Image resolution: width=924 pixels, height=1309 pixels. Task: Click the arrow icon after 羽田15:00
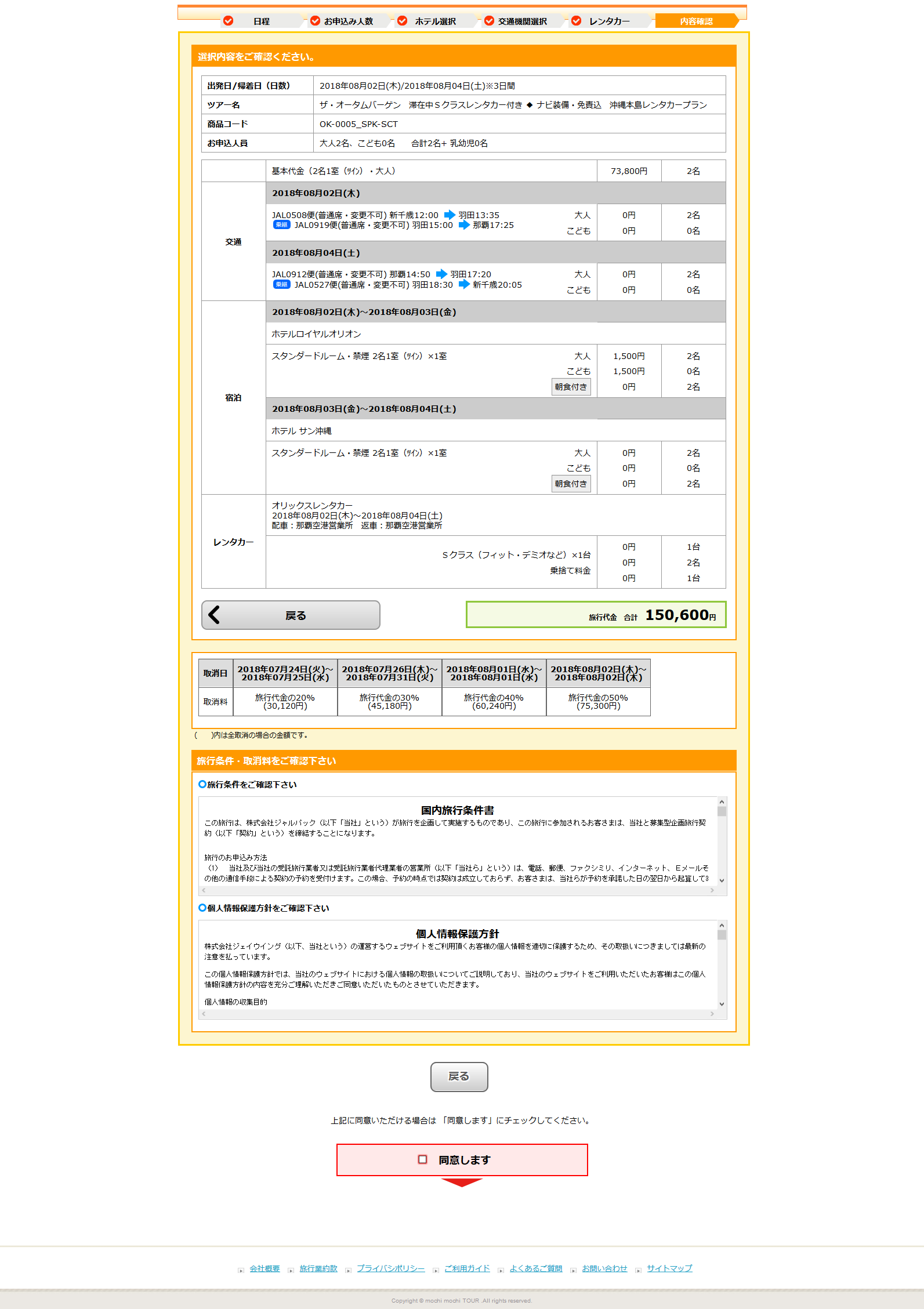(464, 225)
